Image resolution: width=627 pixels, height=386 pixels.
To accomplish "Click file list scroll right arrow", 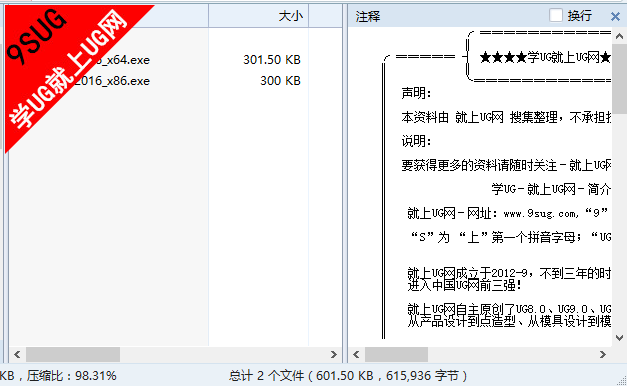I will (334, 354).
